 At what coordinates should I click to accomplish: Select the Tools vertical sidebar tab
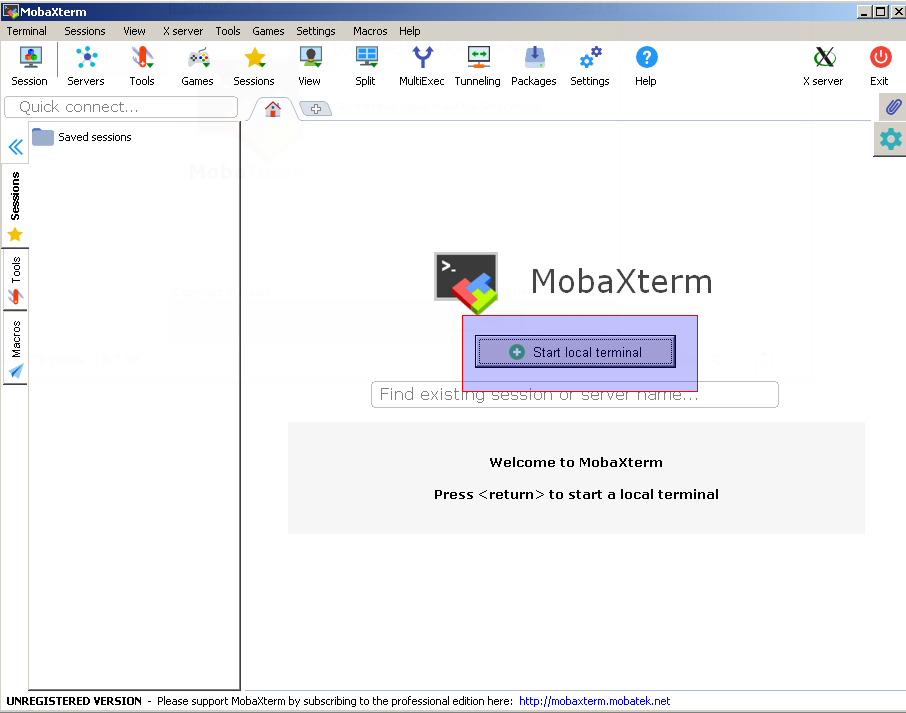click(x=15, y=280)
